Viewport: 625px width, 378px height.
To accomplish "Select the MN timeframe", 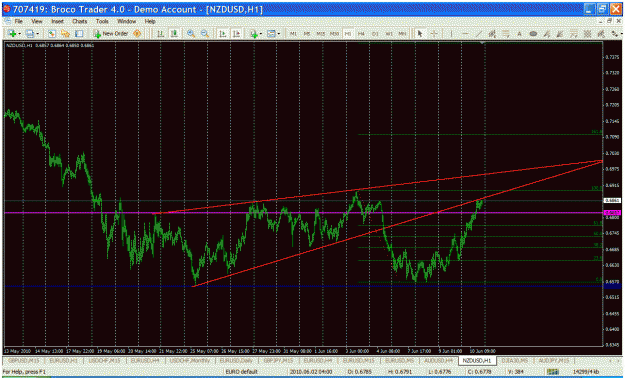I will pos(403,34).
